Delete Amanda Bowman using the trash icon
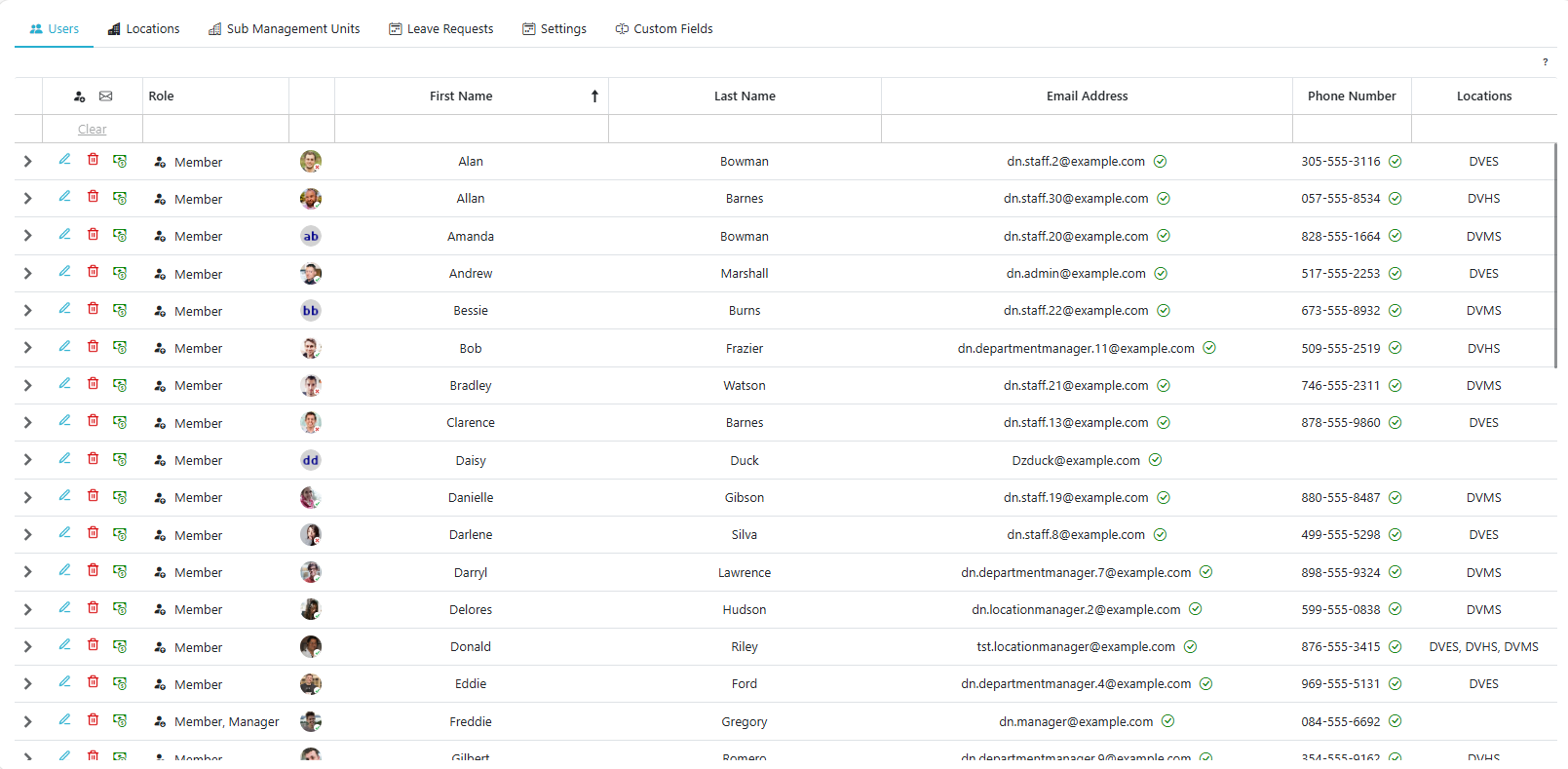 [93, 235]
